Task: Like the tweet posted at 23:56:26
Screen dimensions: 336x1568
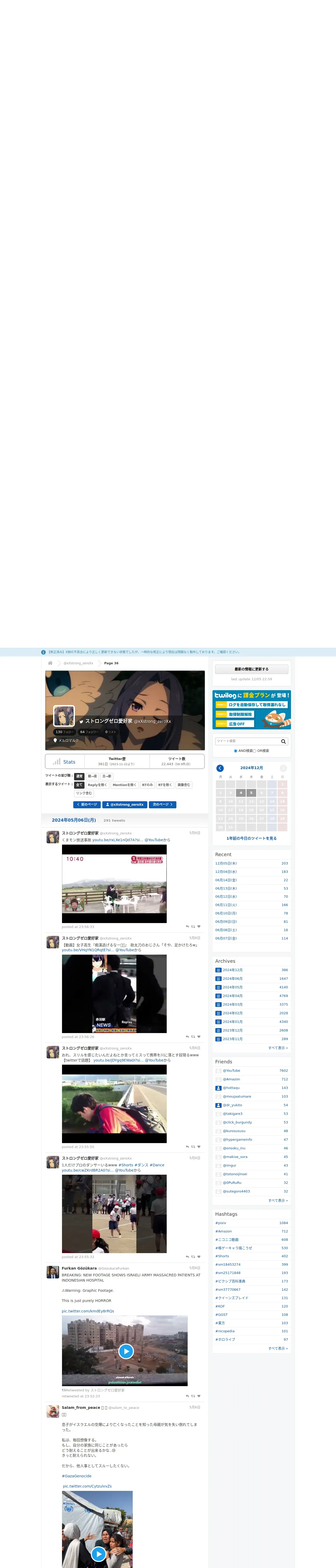Action: pos(199,1037)
